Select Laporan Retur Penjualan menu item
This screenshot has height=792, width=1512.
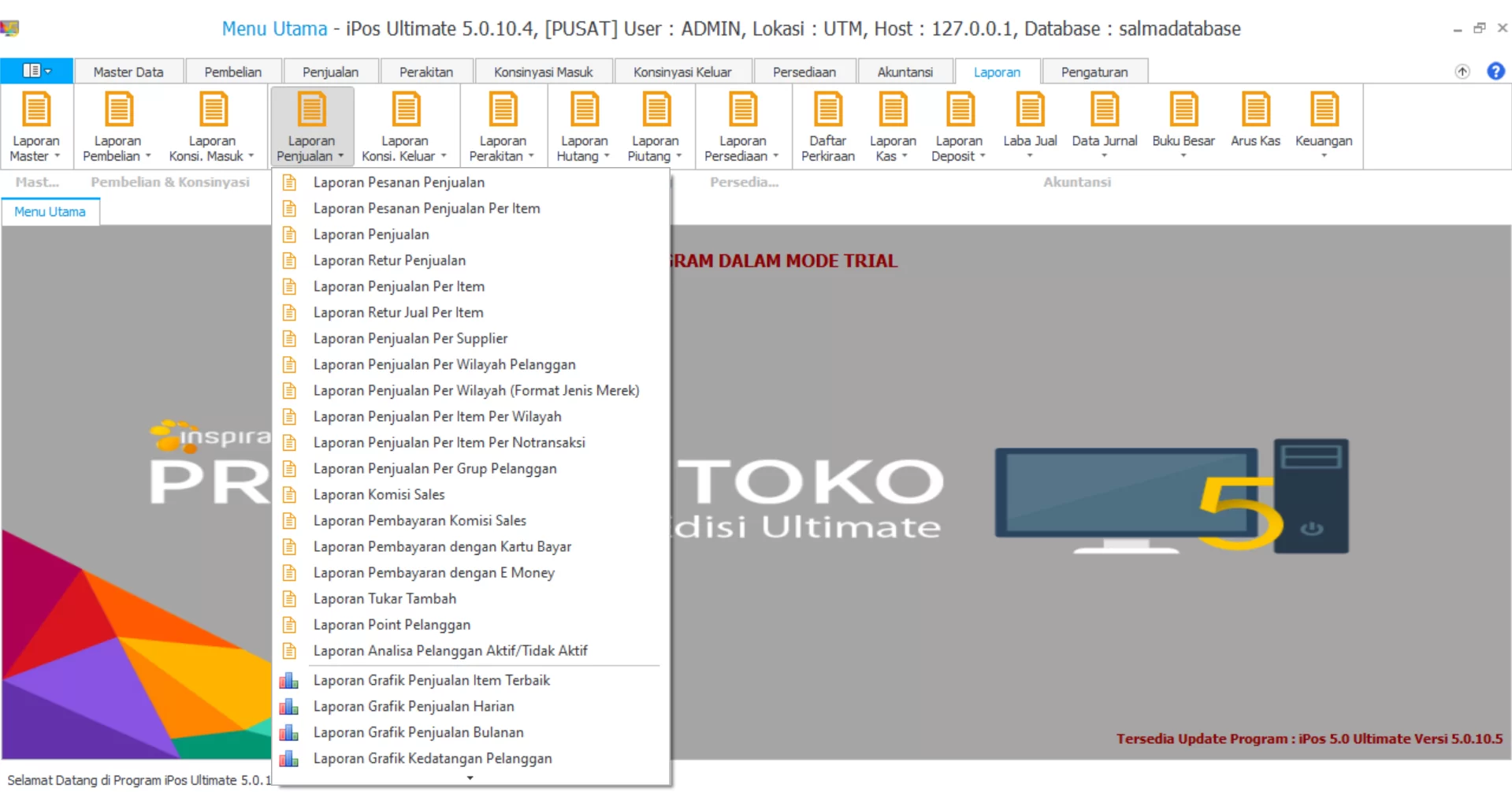[x=389, y=261]
